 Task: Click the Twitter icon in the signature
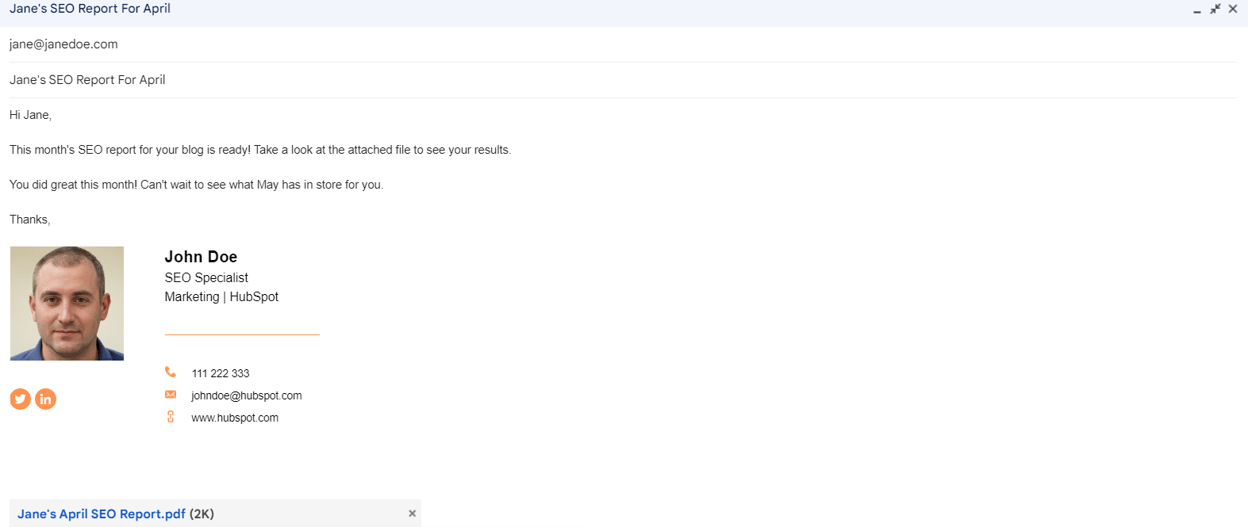click(x=20, y=399)
